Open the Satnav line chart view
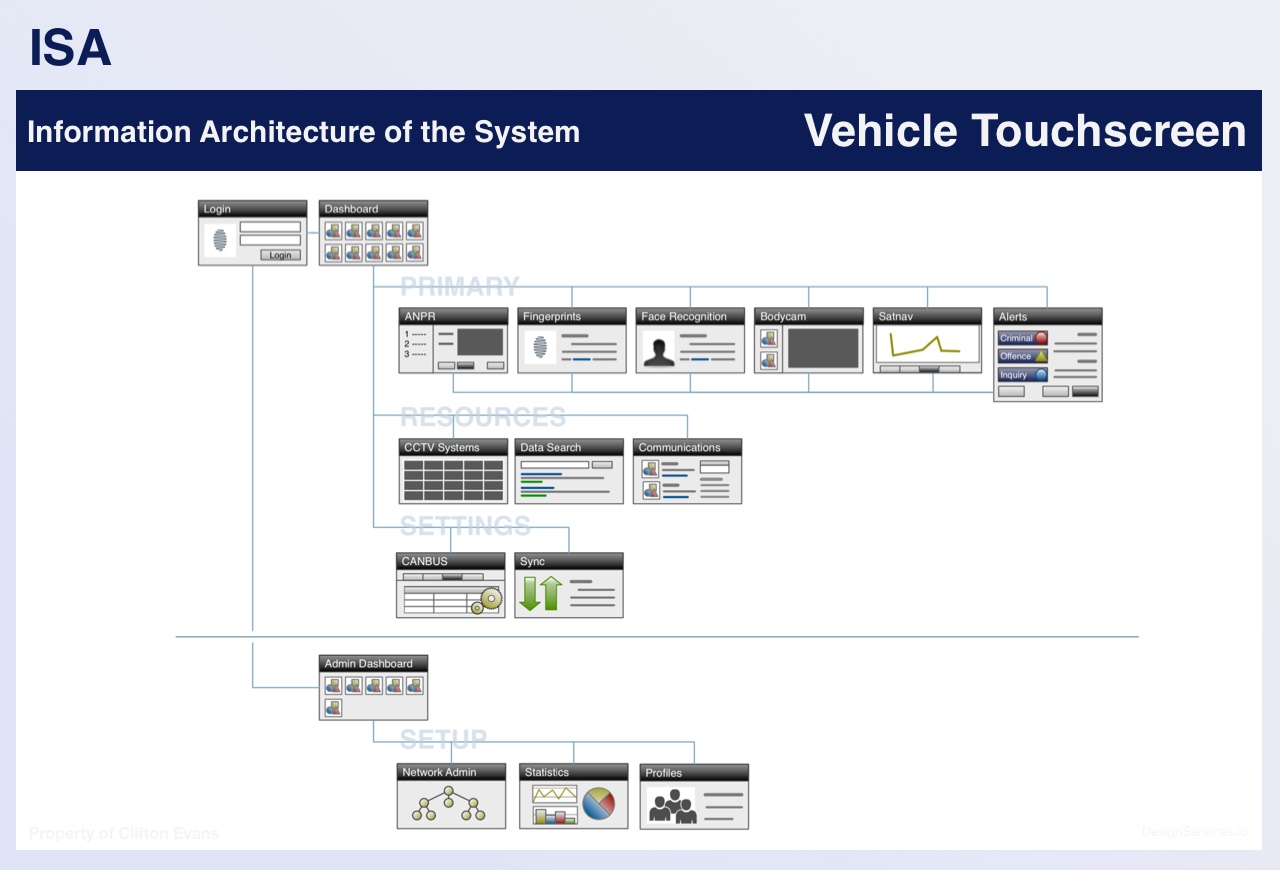1280x870 pixels. tap(925, 345)
